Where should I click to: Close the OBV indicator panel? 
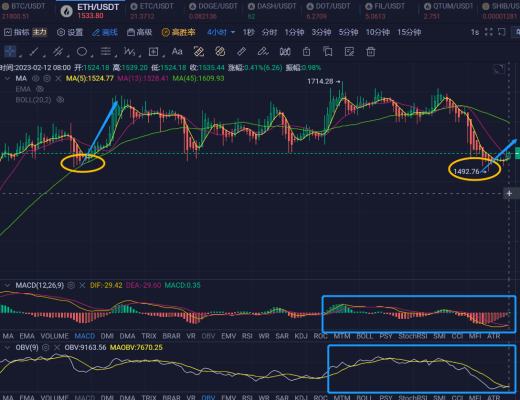pyautogui.click(x=57, y=347)
